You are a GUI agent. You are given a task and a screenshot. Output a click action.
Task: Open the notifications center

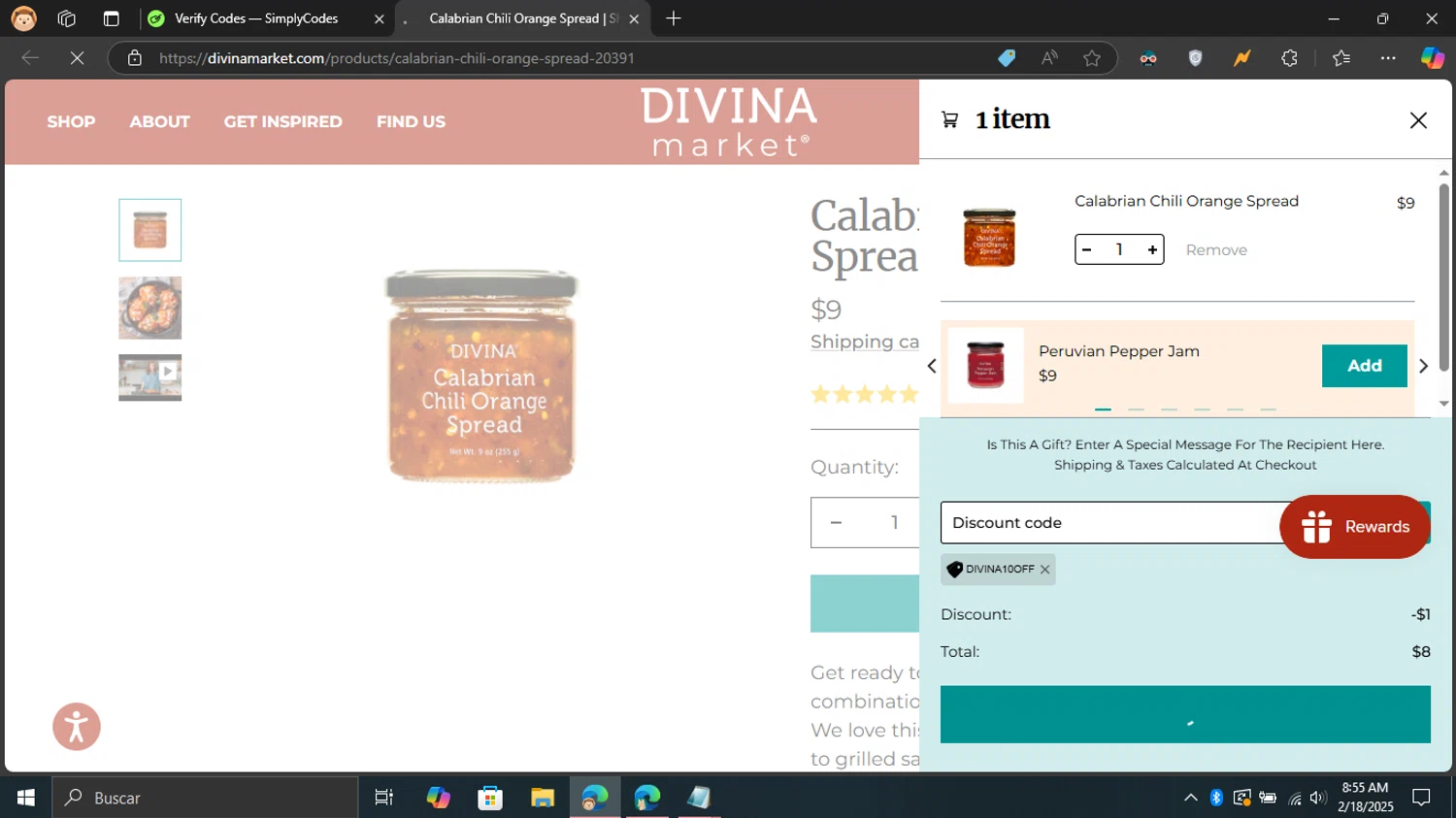1421,798
